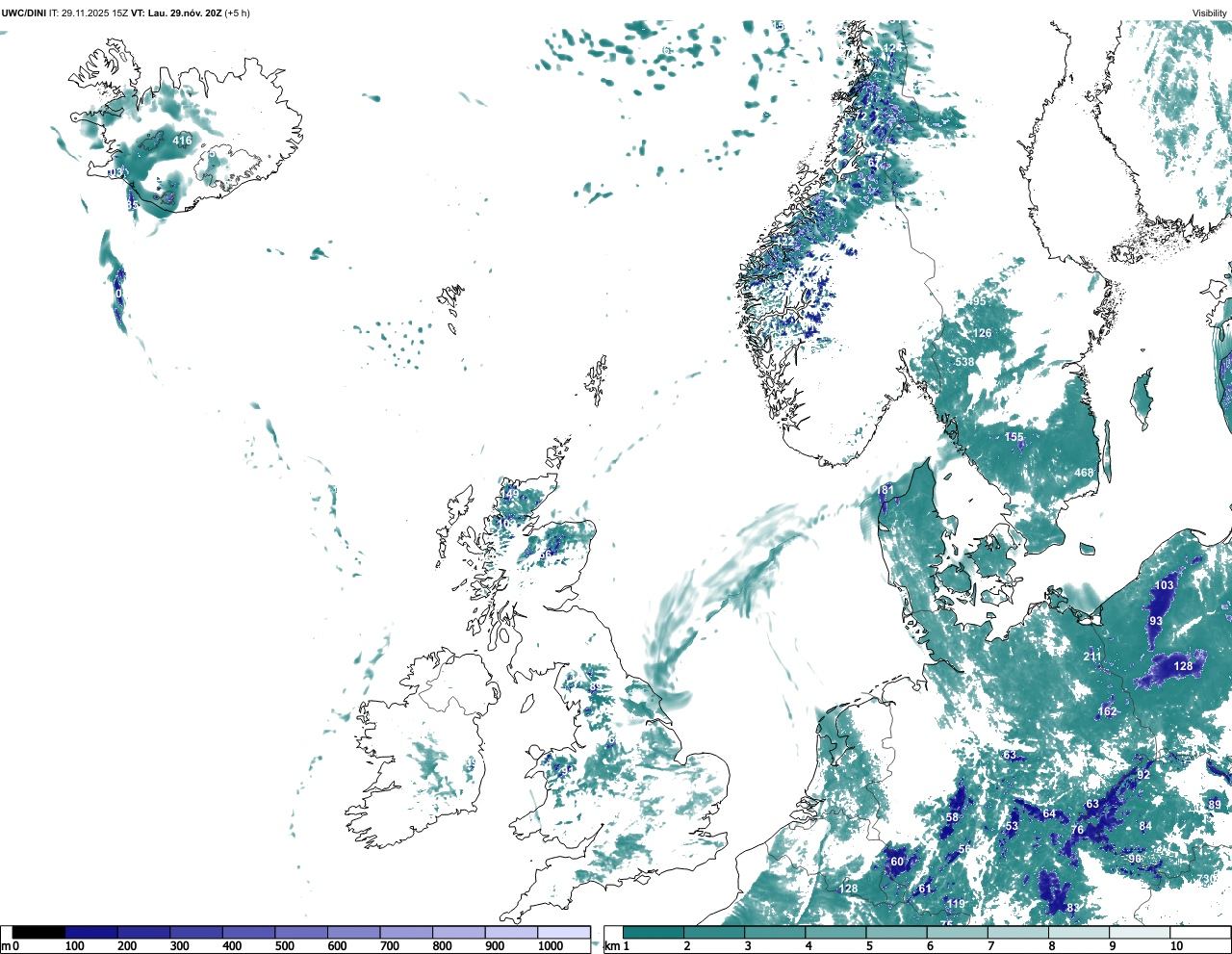Click the '10' label on km legend
Viewport: 1232px width, 954px height.
1176,946
